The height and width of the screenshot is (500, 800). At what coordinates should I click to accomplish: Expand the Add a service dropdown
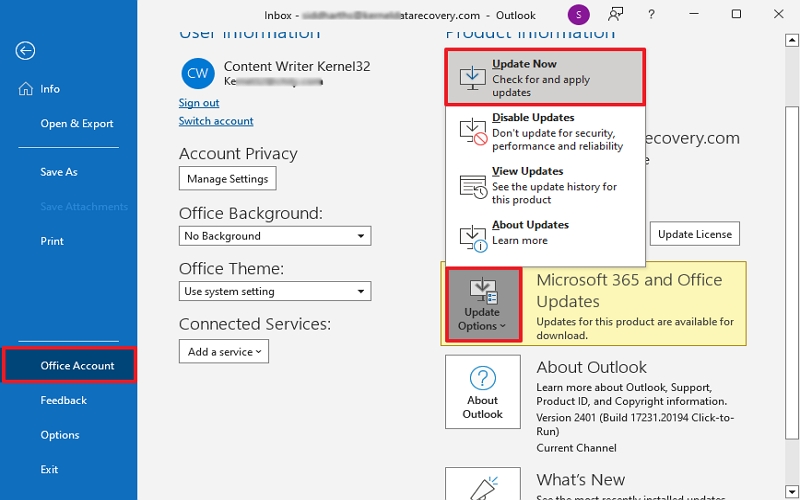coord(224,351)
